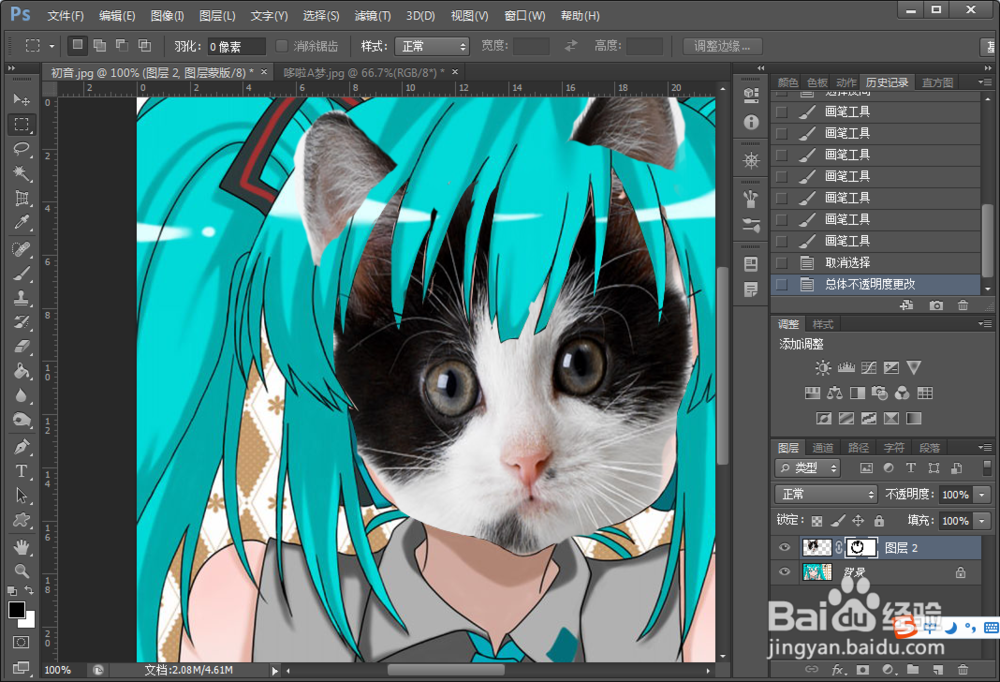Open History panel flyout menu
Image resolution: width=1000 pixels, height=682 pixels.
tap(985, 82)
